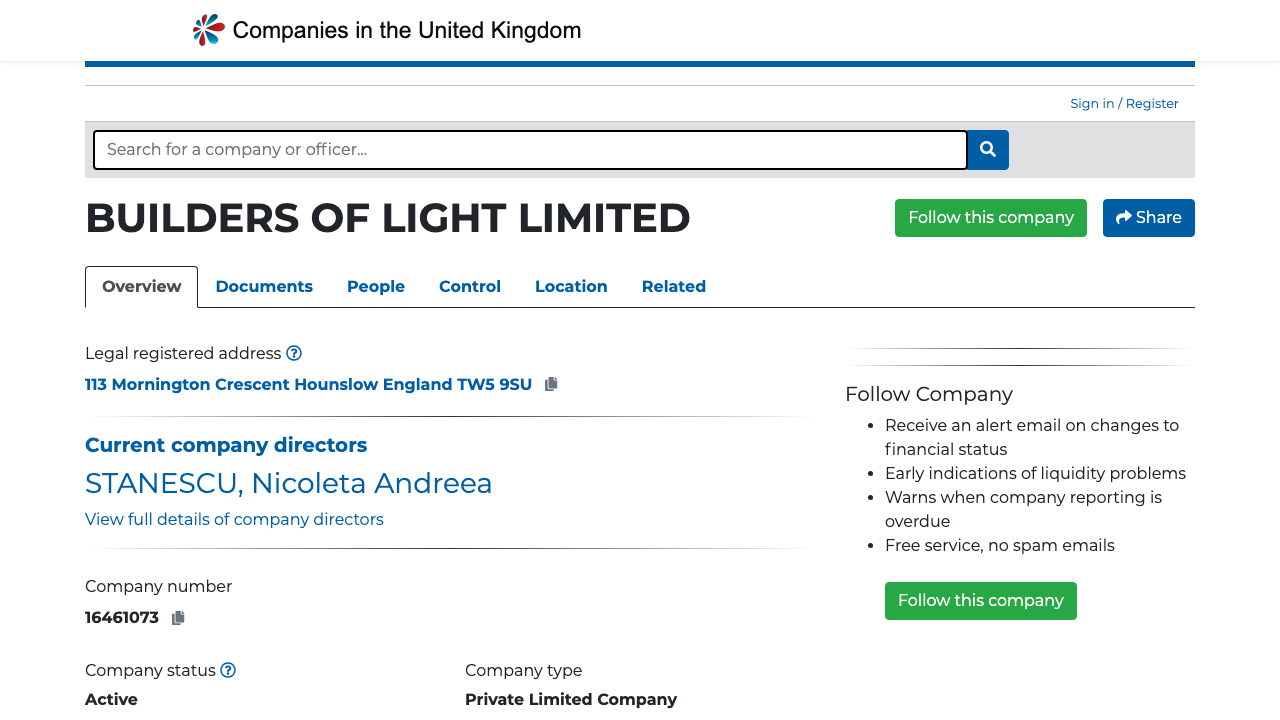
Task: Open the legal registered address help icon
Action: point(294,353)
